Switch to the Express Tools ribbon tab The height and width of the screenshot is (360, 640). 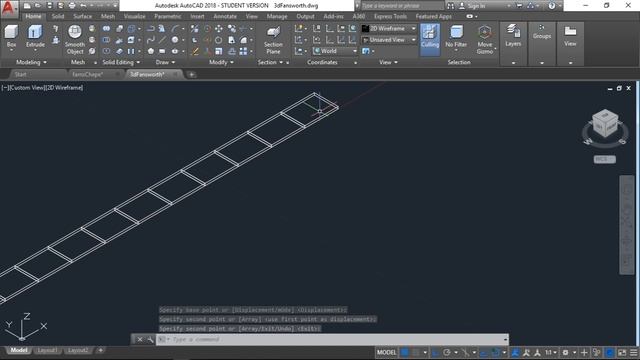point(390,16)
